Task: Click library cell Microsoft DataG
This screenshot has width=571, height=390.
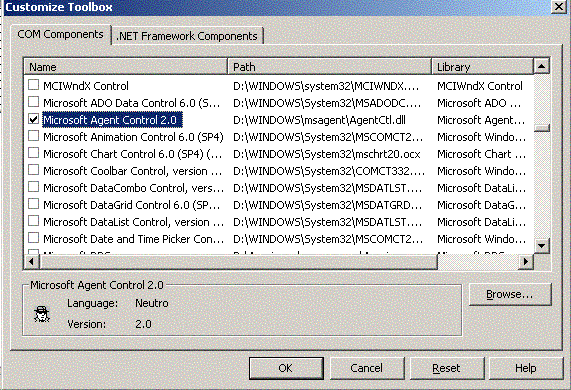Action: coord(481,205)
